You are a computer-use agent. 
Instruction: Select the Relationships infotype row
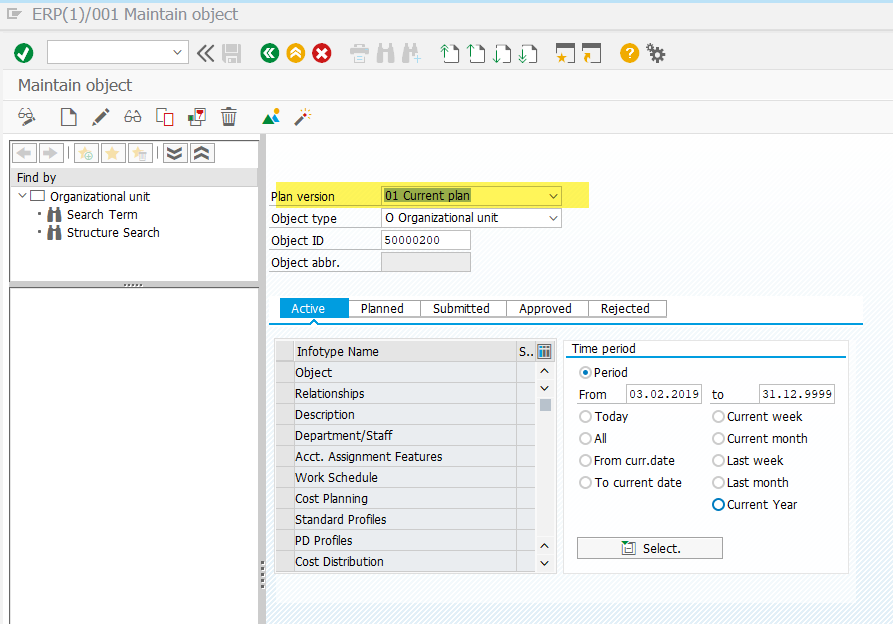[x=405, y=393]
